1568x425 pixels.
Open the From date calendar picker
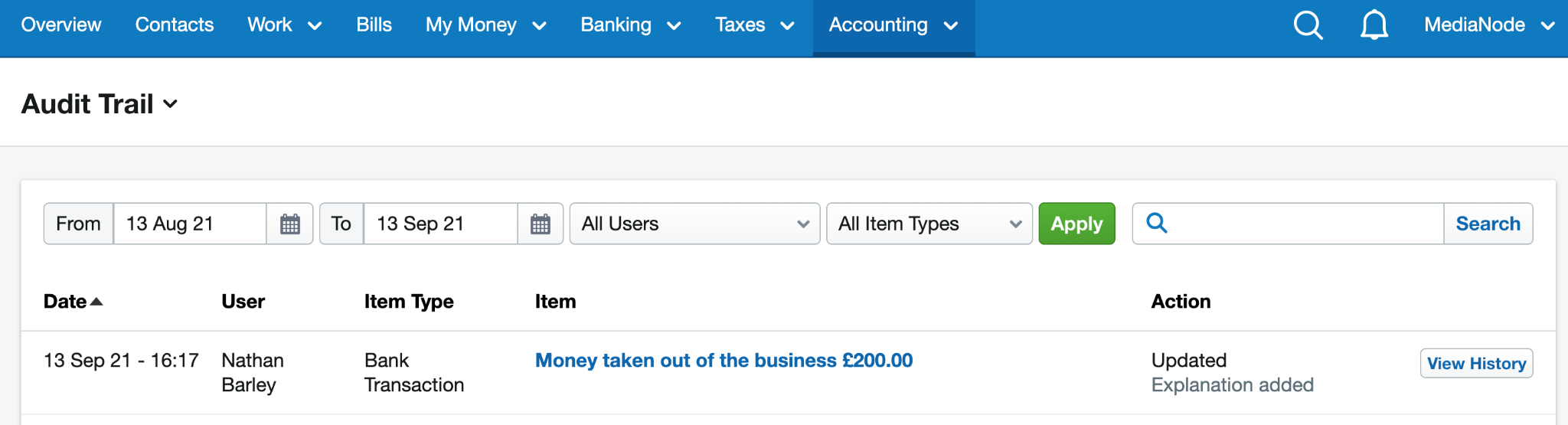coord(290,224)
